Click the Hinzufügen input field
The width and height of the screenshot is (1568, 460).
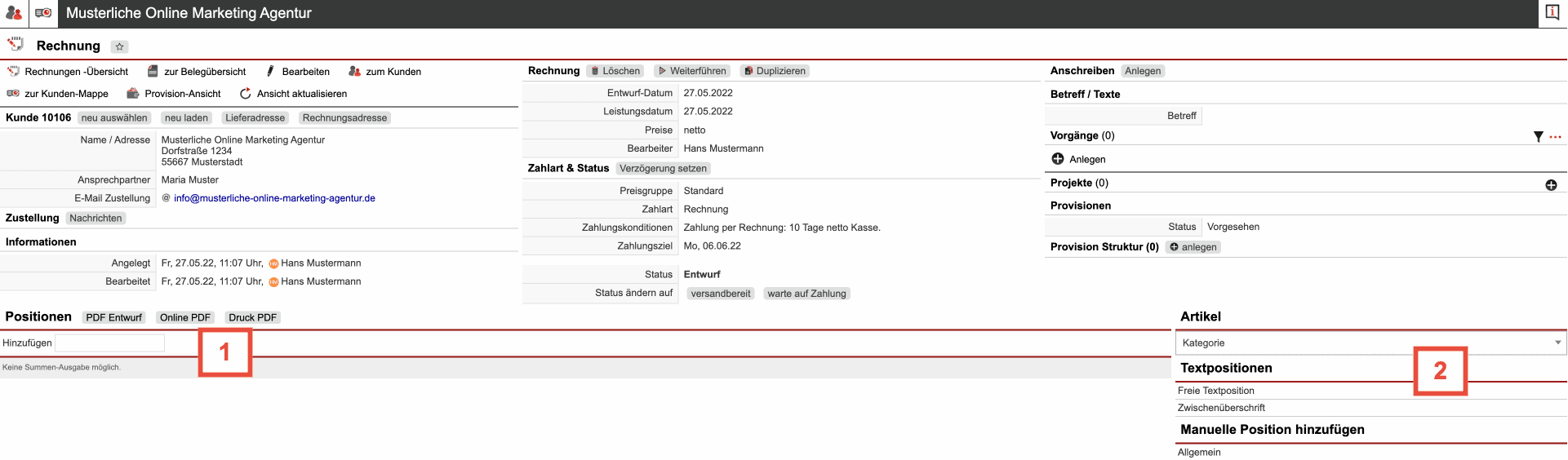click(x=110, y=343)
